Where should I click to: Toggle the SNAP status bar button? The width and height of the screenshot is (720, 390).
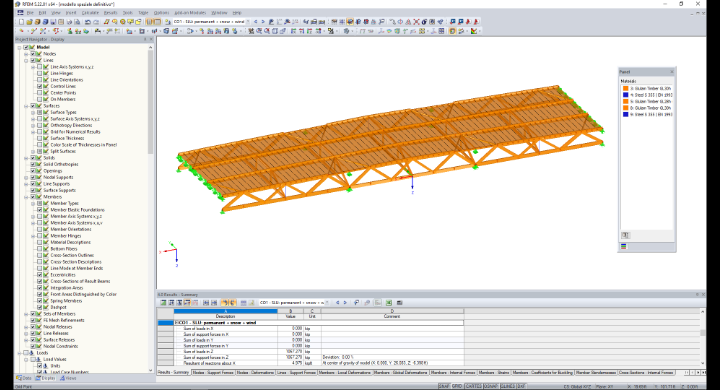[x=444, y=386]
